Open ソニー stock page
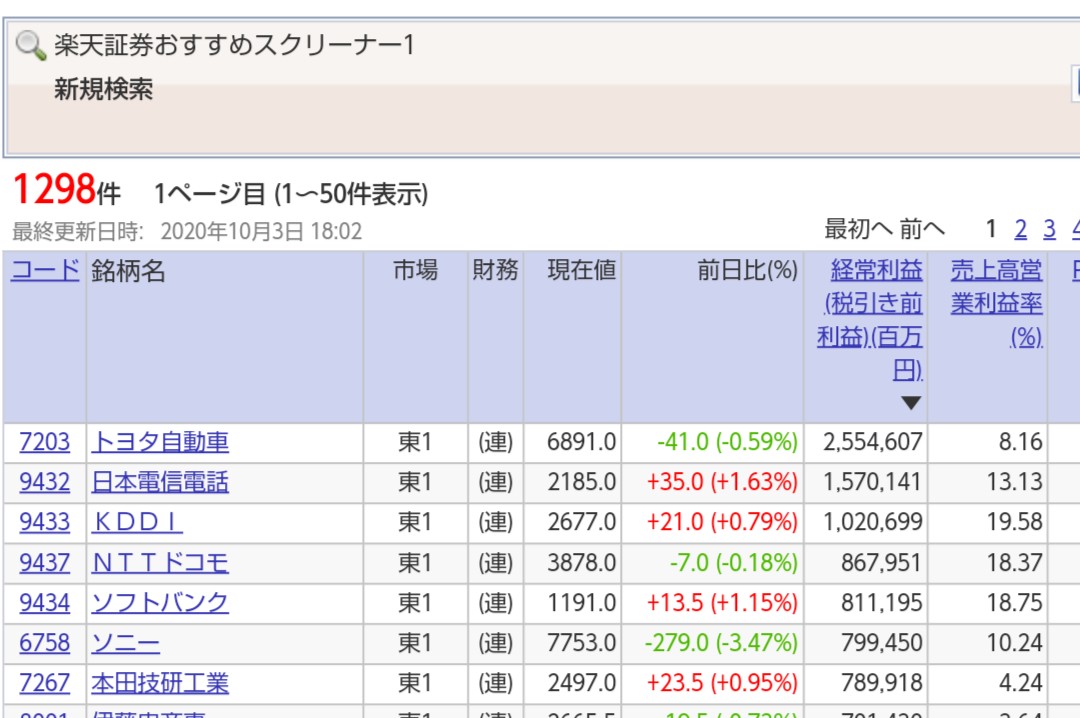The height and width of the screenshot is (718, 1080). pos(125,642)
